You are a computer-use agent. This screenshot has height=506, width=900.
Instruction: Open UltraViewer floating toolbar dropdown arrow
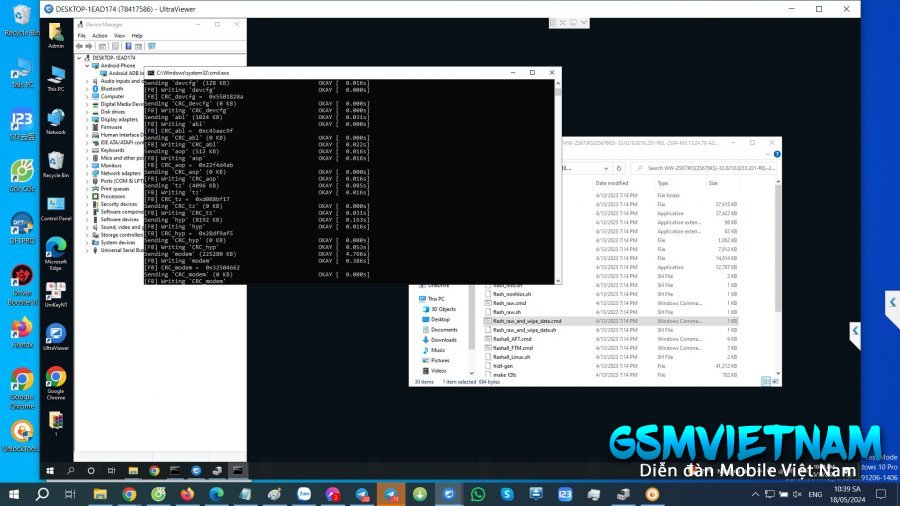point(584,22)
